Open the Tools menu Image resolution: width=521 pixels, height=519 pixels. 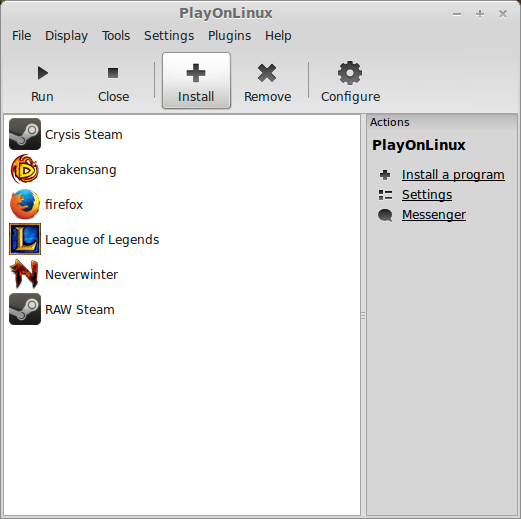116,36
